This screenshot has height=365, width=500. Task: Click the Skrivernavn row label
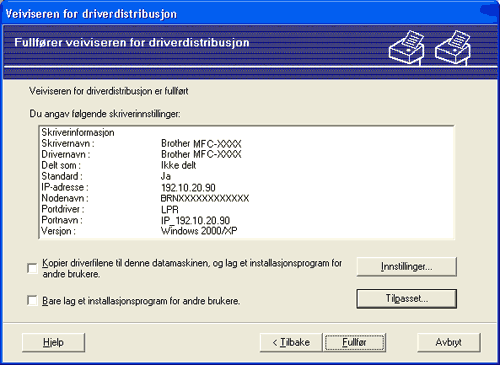tap(68, 143)
